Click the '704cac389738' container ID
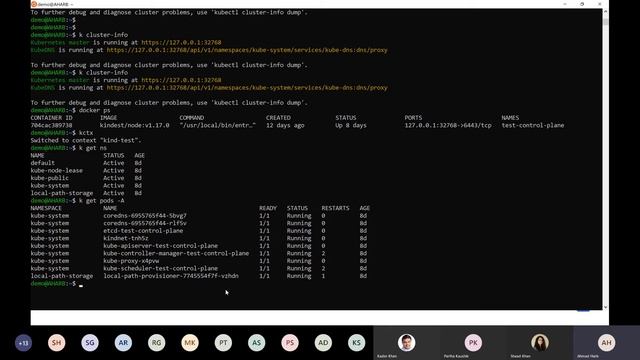The height and width of the screenshot is (360, 640). [51, 125]
